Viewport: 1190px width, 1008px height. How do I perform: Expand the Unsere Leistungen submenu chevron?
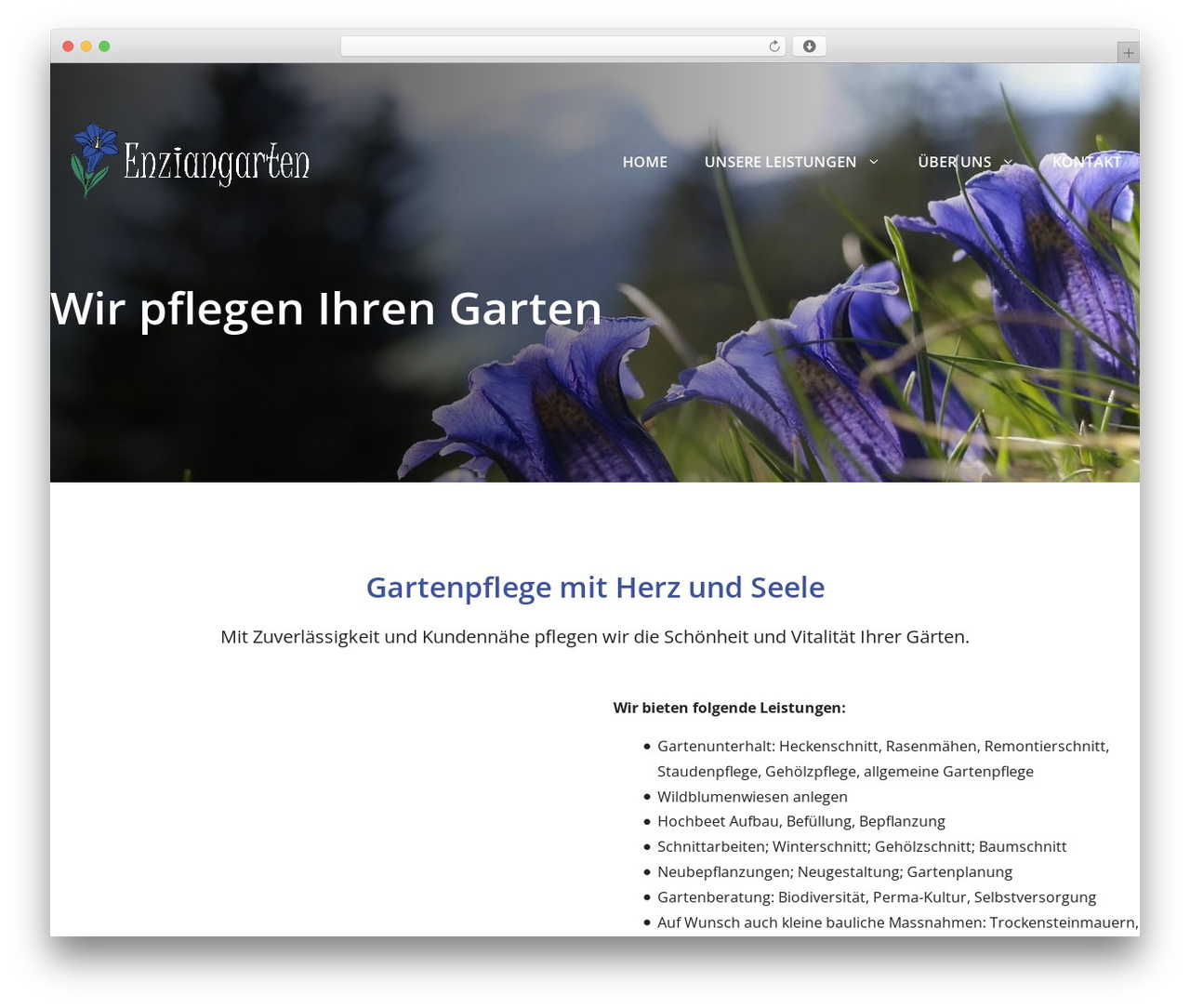coord(874,162)
